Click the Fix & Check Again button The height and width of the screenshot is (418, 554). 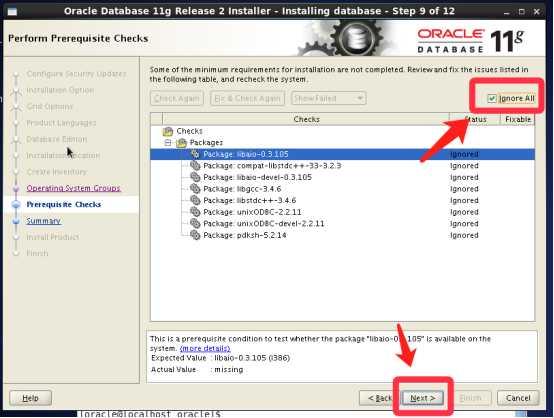(x=247, y=98)
